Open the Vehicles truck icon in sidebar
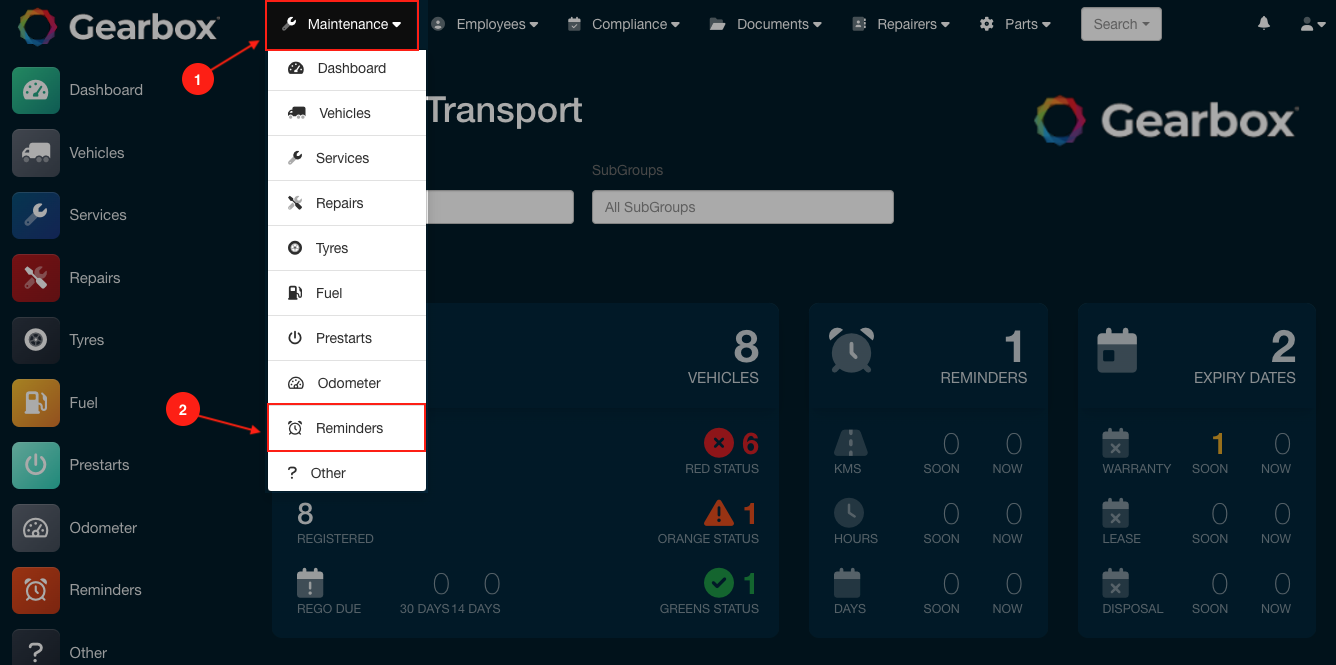The width and height of the screenshot is (1336, 665). [x=36, y=153]
